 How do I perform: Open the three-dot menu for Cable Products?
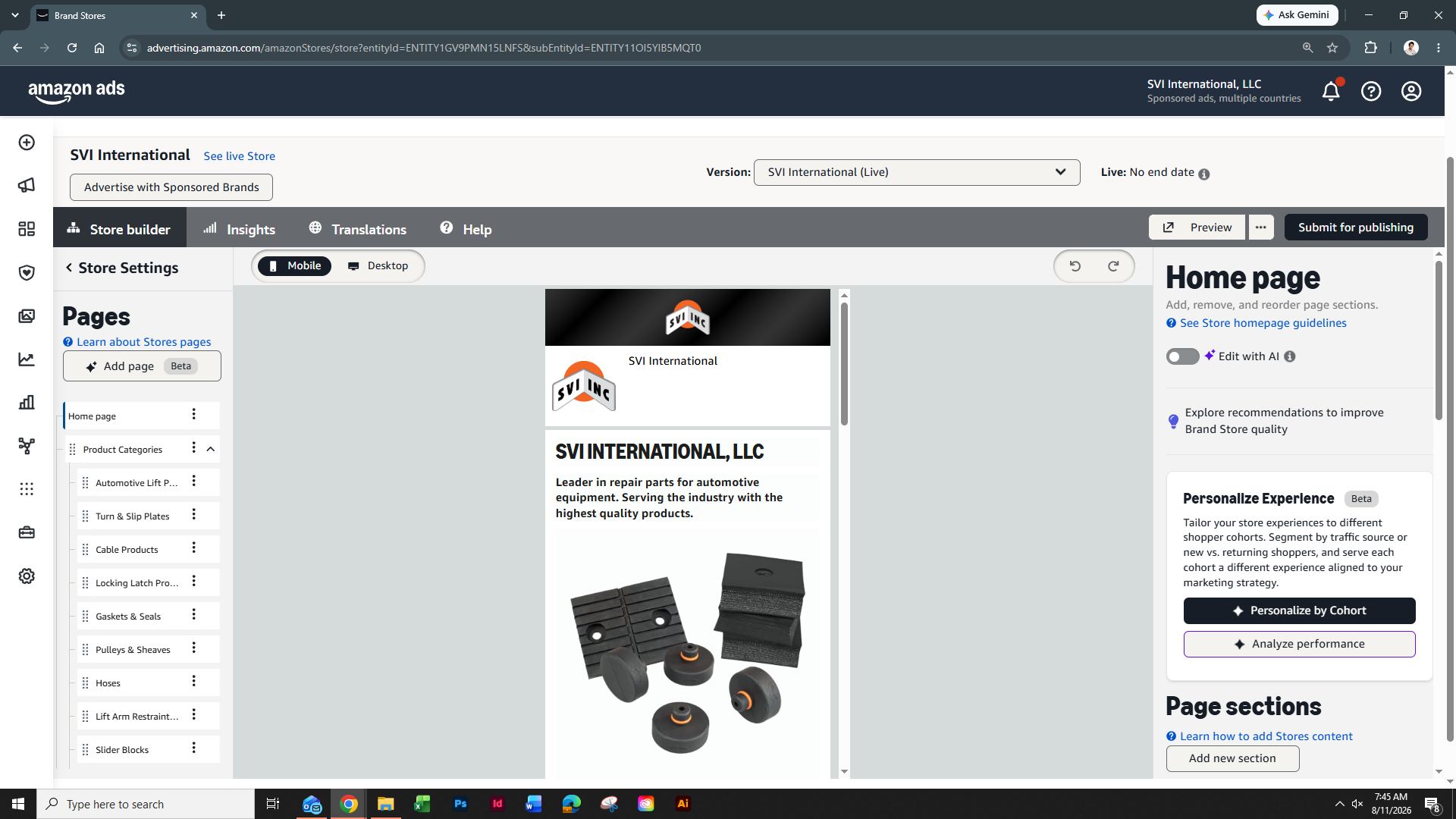point(193,548)
